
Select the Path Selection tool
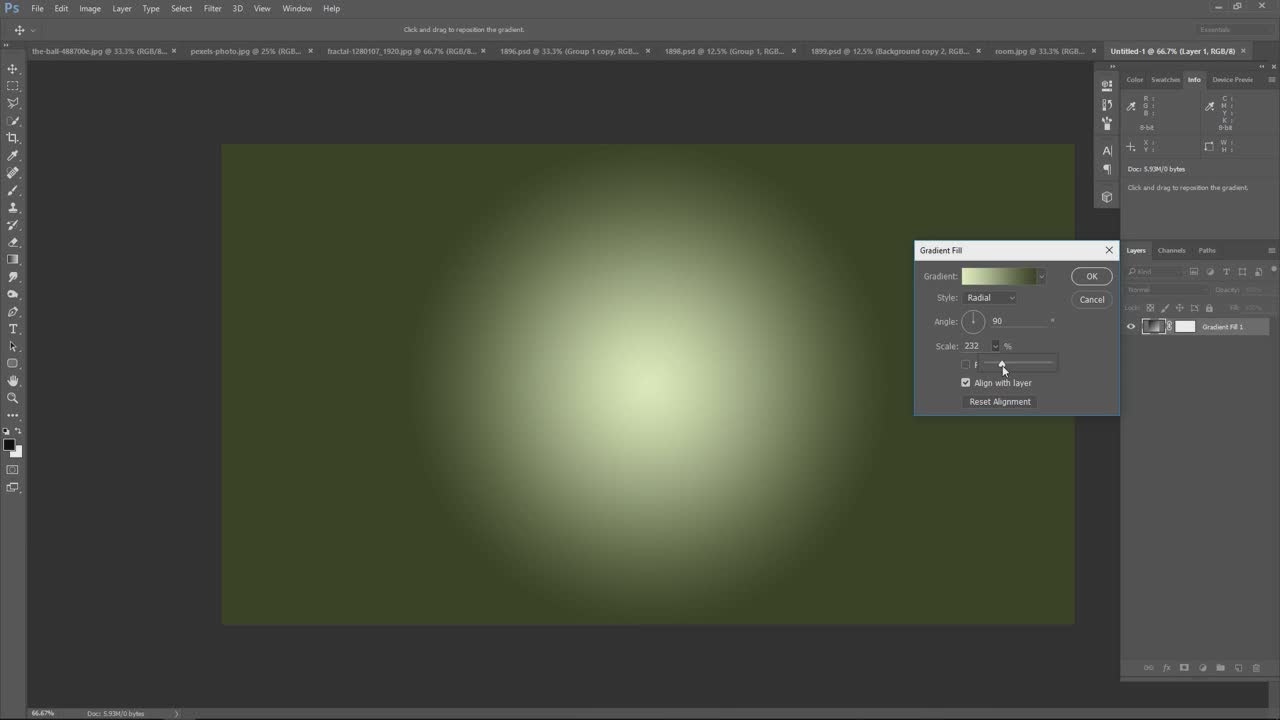[x=13, y=346]
